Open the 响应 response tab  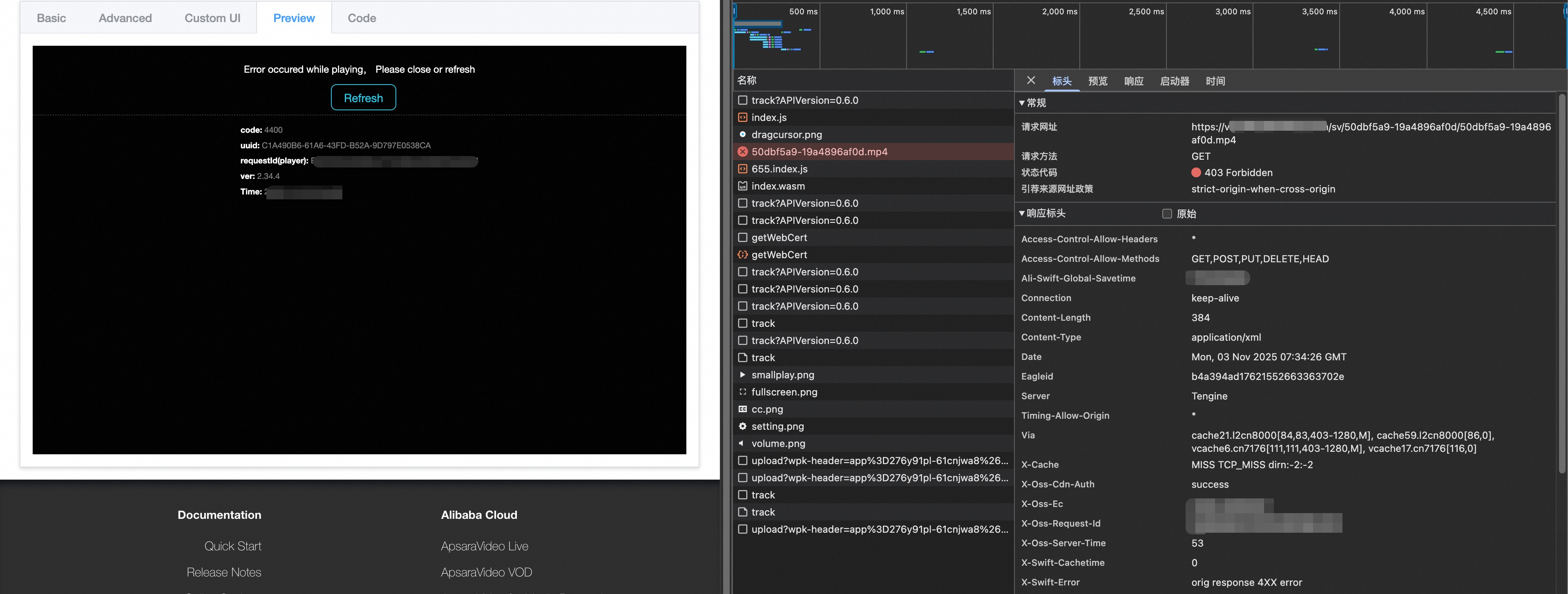1133,81
